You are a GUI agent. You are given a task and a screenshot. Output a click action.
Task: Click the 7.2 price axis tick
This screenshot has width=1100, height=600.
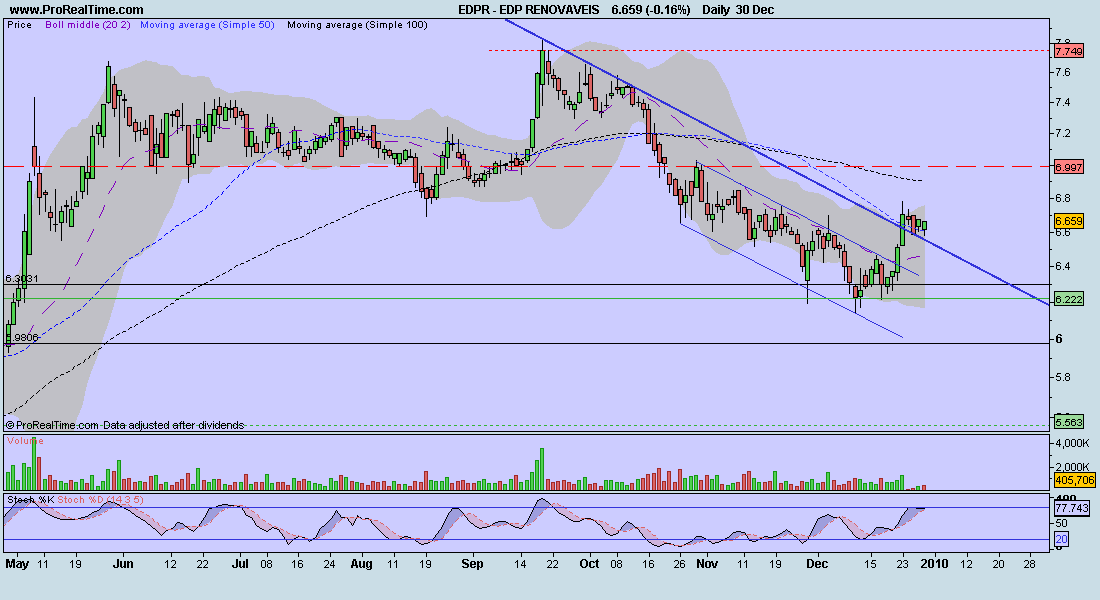tap(1062, 133)
